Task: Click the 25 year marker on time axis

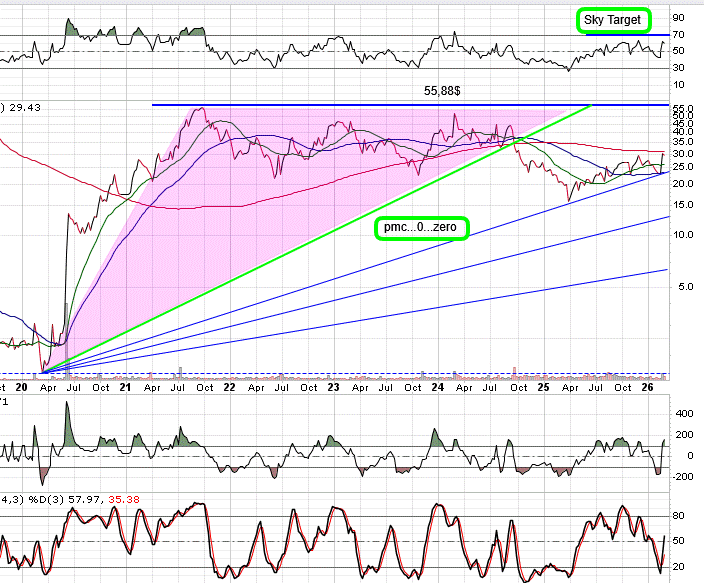Action: point(543,387)
